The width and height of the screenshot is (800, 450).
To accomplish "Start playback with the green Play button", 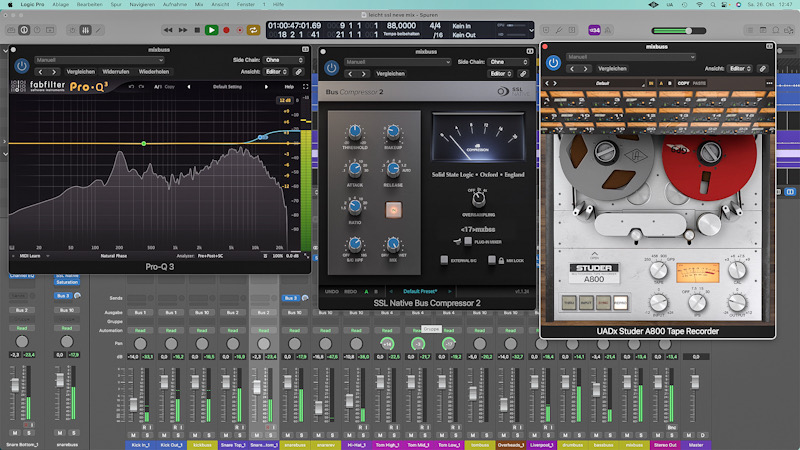I will tap(211, 30).
